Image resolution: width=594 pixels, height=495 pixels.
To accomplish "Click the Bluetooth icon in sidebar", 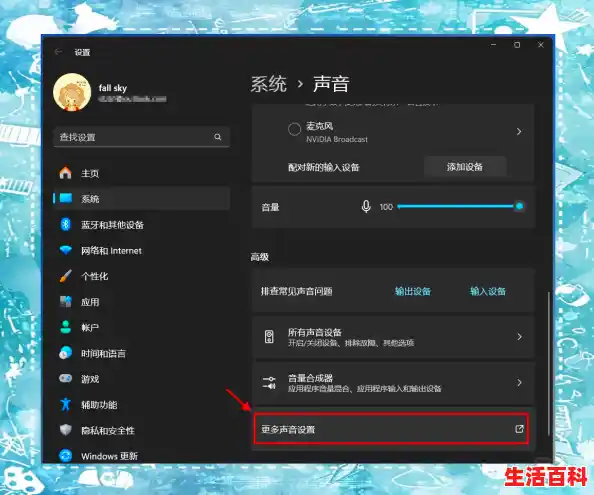I will click(x=66, y=224).
